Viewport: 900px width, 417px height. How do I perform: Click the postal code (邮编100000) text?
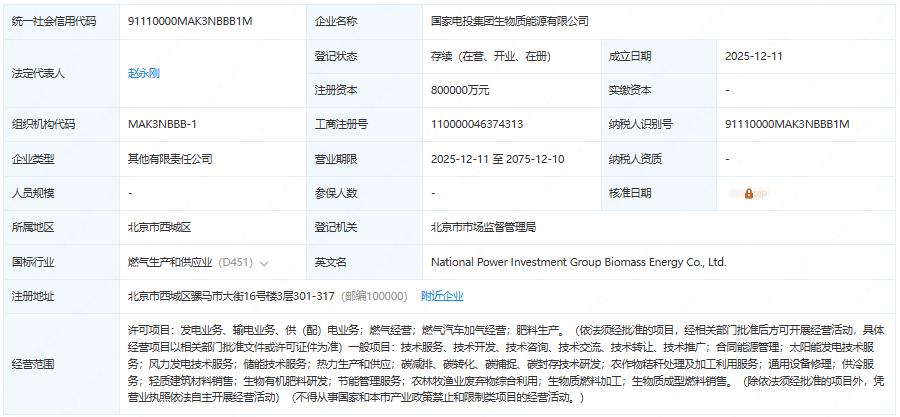(375, 296)
